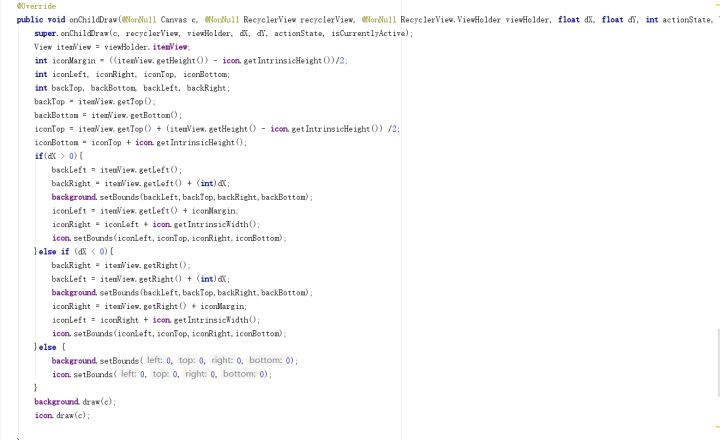The width and height of the screenshot is (720, 440).
Task: Click the 'int iconMargin' declaration line
Action: click(191, 61)
